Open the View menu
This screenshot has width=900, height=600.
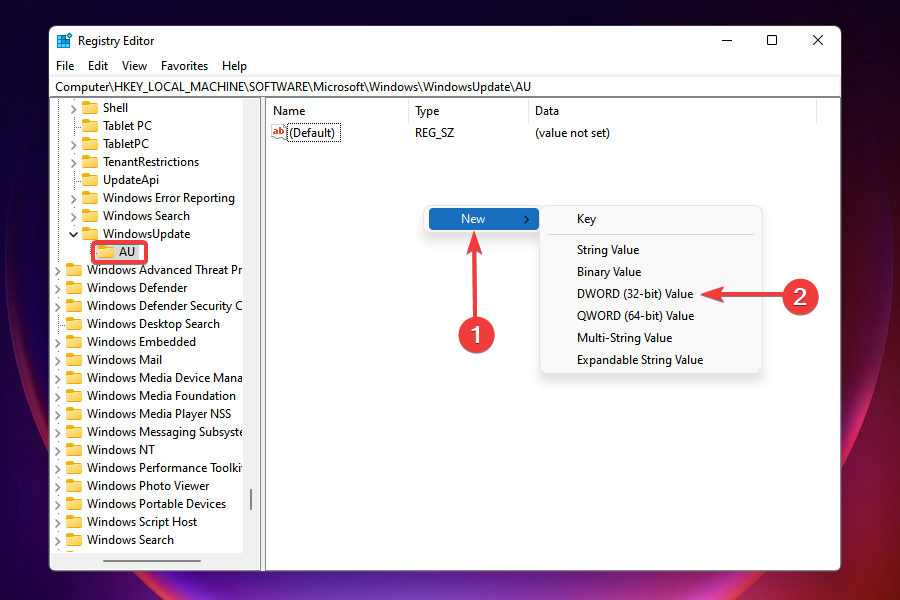point(134,66)
